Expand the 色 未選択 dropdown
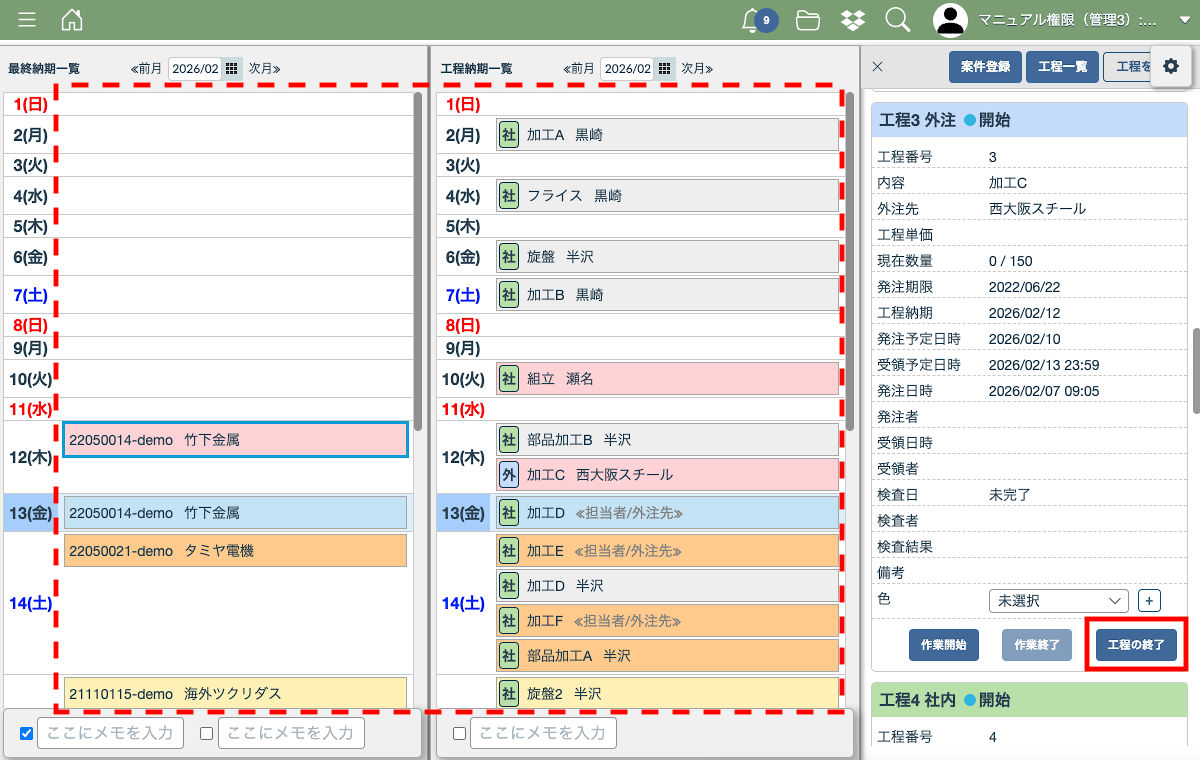The width and height of the screenshot is (1200, 760). pyautogui.click(x=1057, y=601)
